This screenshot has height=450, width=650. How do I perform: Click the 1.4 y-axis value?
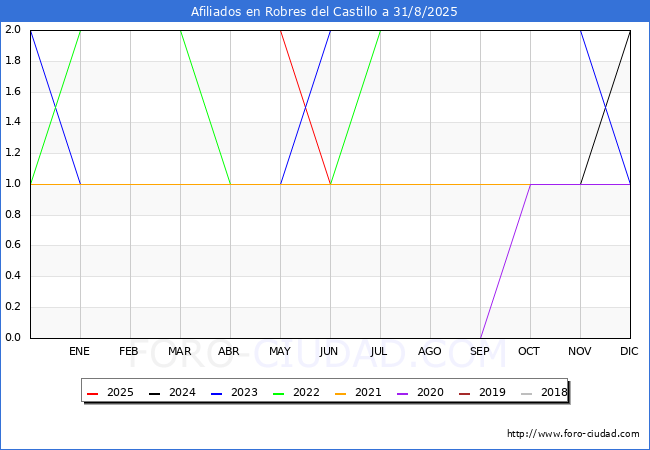pos(13,122)
